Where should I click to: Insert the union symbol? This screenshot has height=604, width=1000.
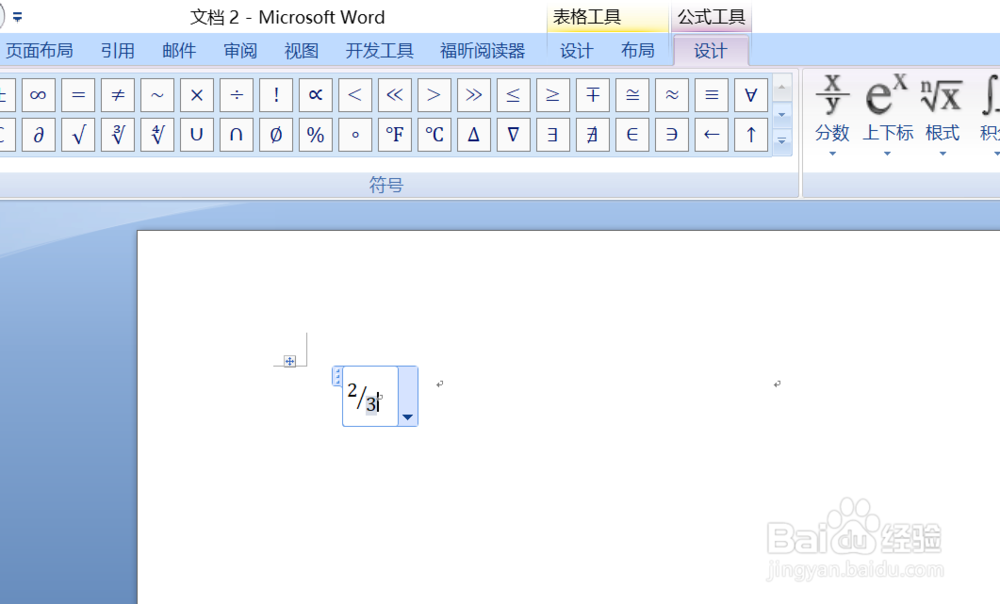coord(196,134)
